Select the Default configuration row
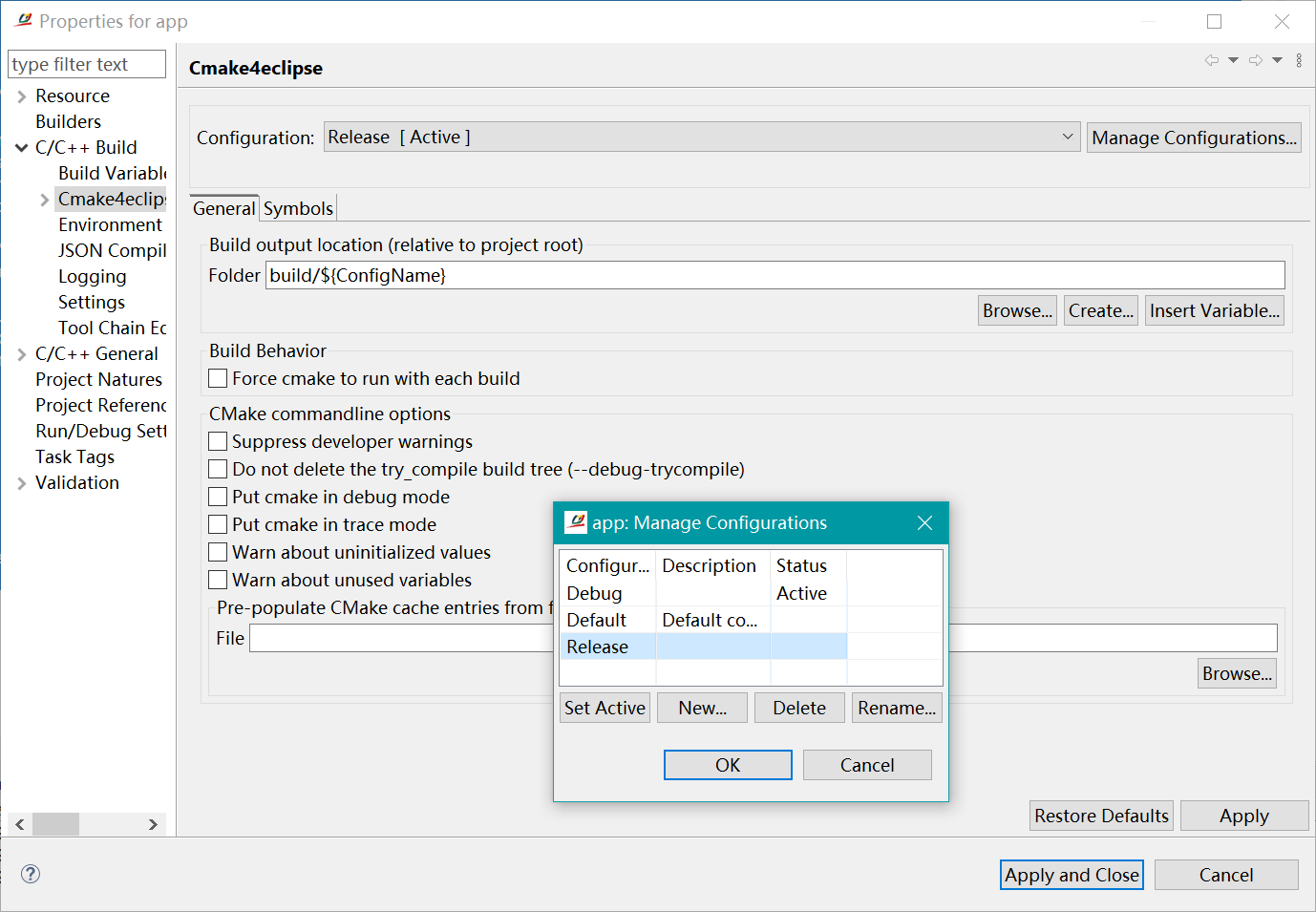1316x912 pixels. [x=704, y=620]
